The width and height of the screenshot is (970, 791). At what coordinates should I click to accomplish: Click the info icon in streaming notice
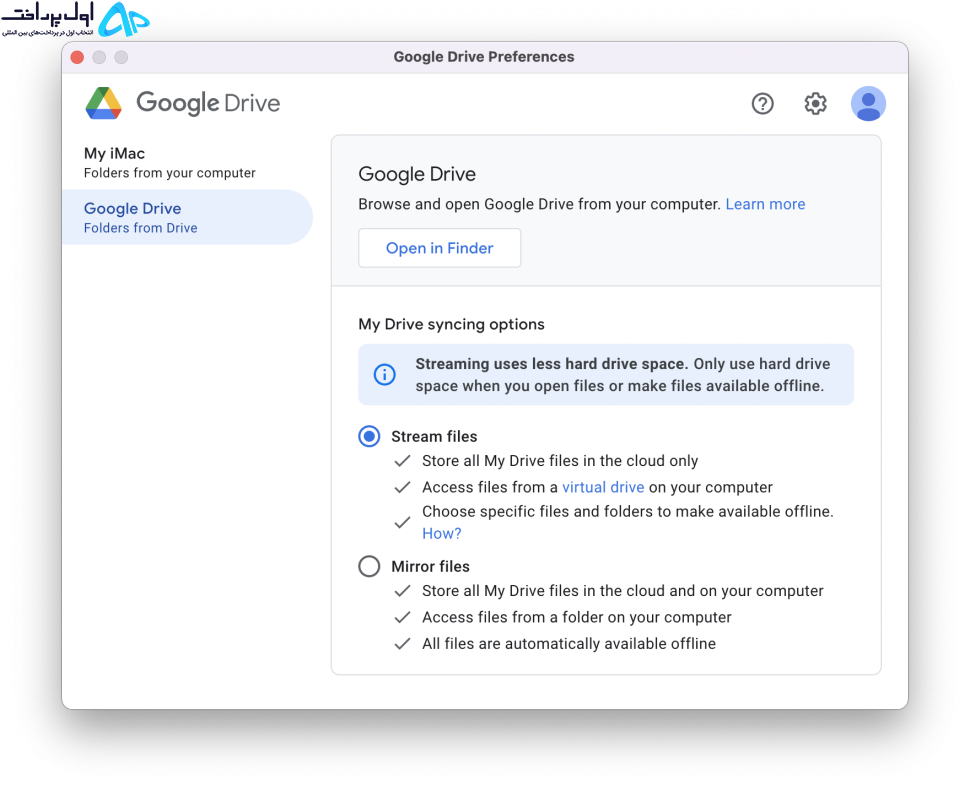click(384, 374)
